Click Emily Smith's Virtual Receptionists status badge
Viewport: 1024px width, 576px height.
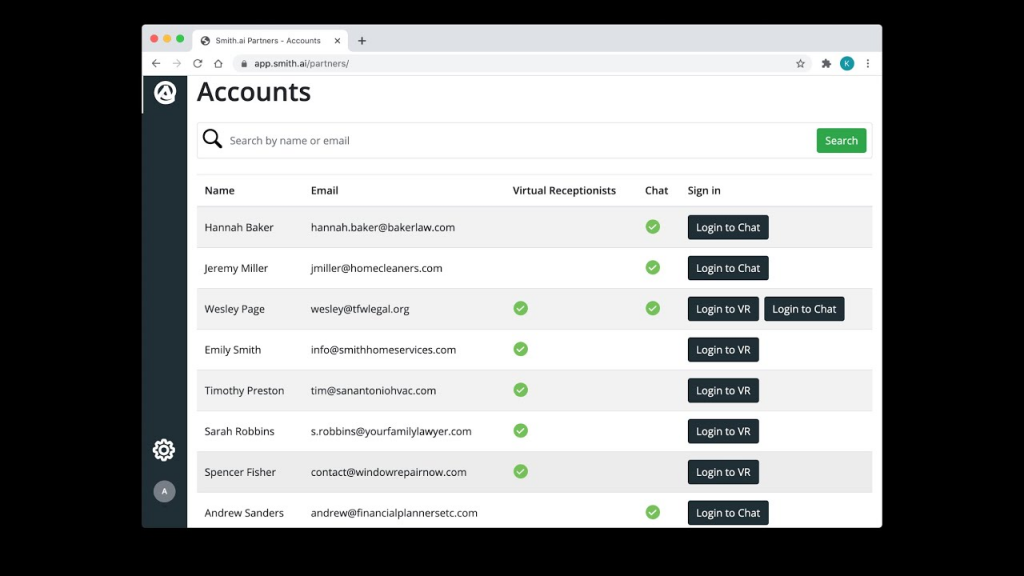(520, 349)
